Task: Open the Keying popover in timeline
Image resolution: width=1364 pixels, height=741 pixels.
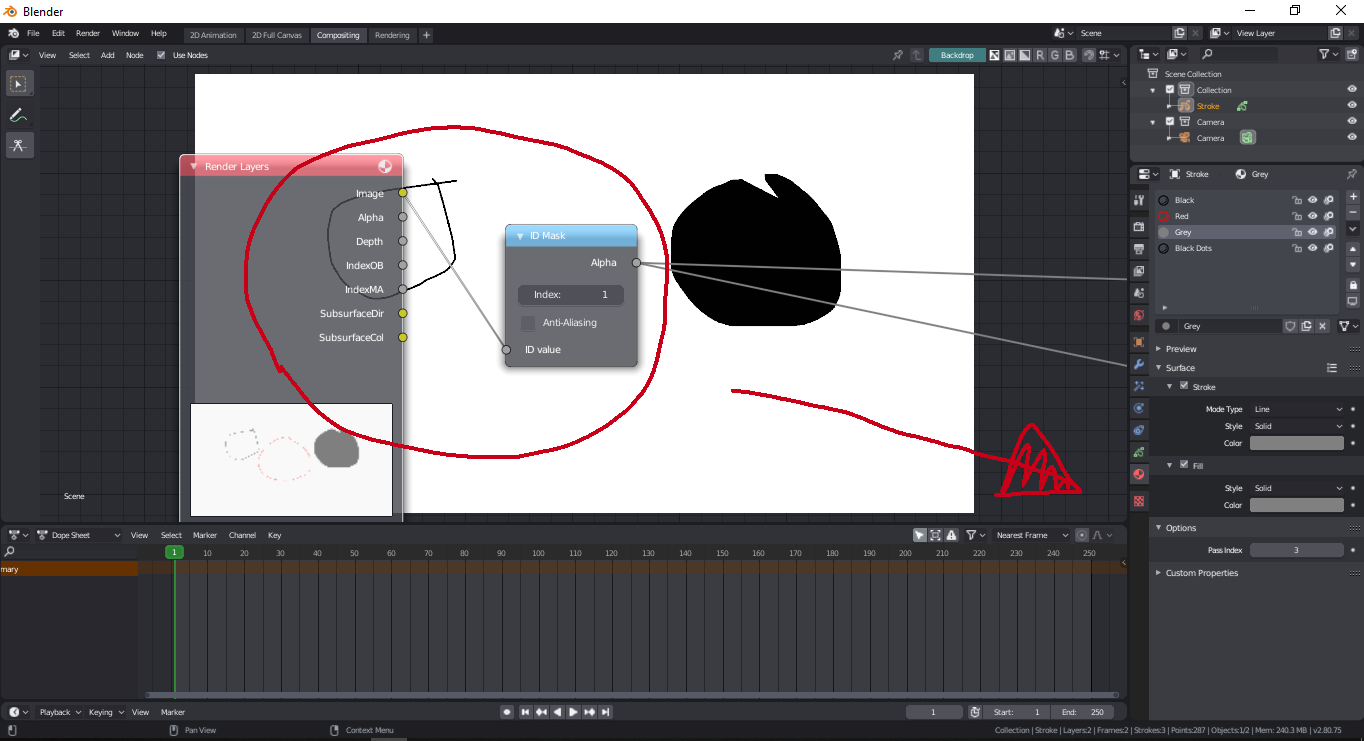Action: 106,712
